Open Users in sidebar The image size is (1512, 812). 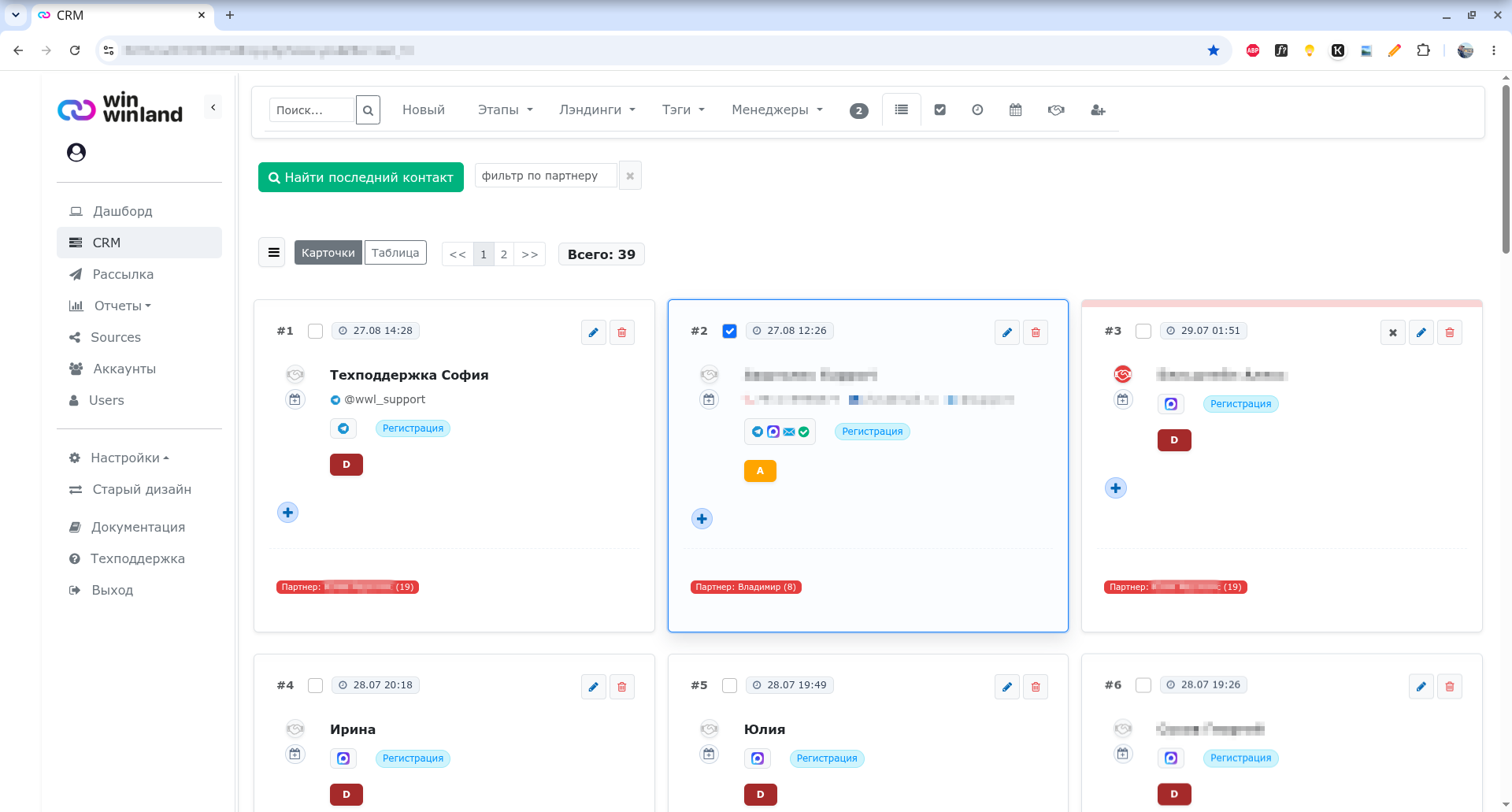coord(106,400)
